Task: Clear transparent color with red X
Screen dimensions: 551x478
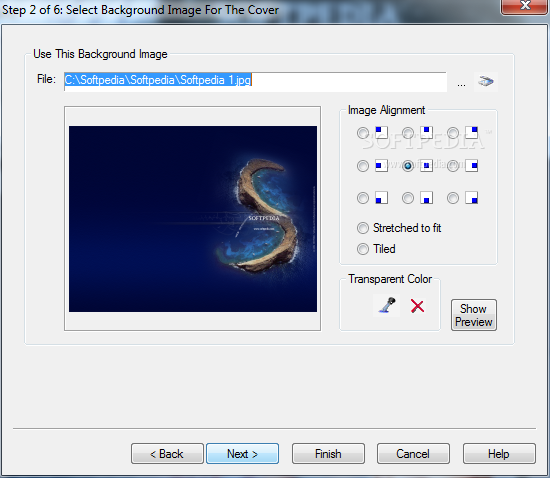Action: pos(417,306)
